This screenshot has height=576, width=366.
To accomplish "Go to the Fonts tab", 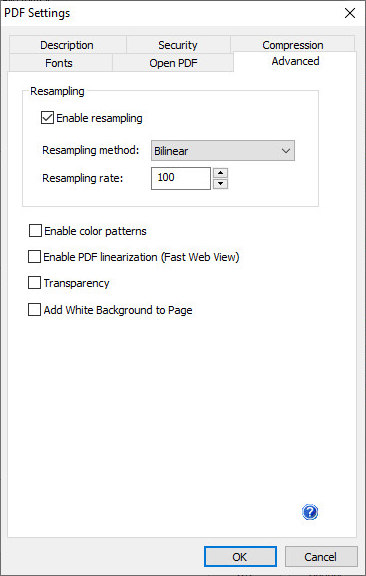I will tap(60, 63).
